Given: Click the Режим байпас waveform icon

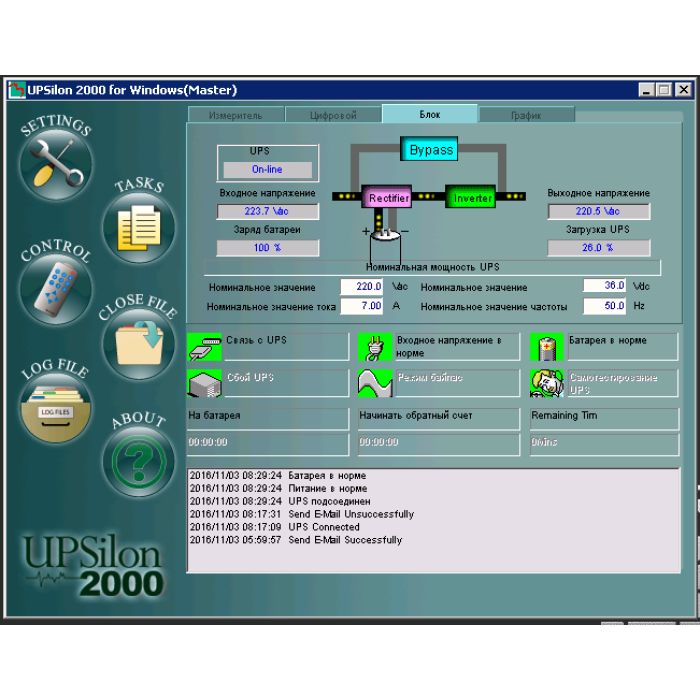Looking at the screenshot, I should pyautogui.click(x=375, y=384).
